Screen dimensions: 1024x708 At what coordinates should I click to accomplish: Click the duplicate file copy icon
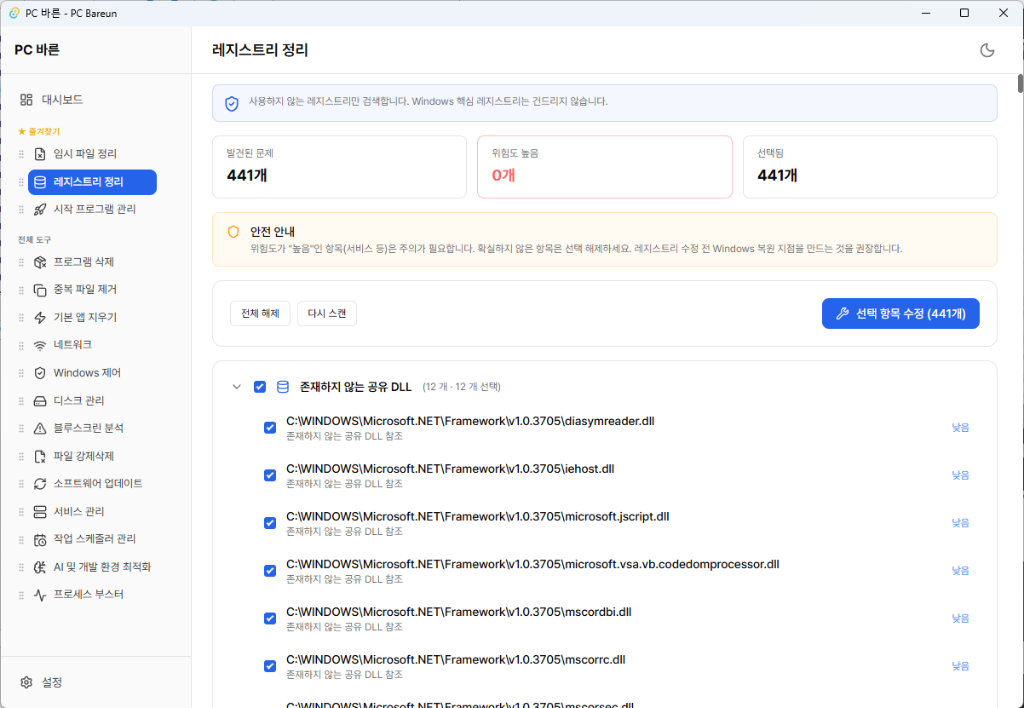point(40,289)
